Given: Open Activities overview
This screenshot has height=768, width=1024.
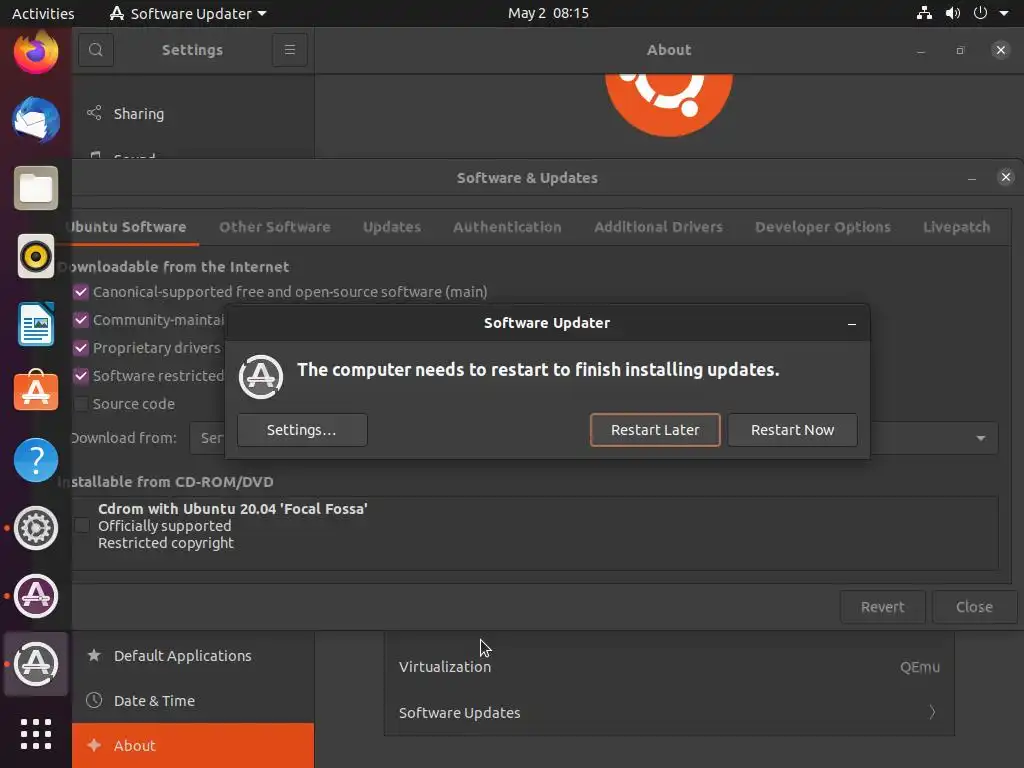Looking at the screenshot, I should [x=43, y=13].
